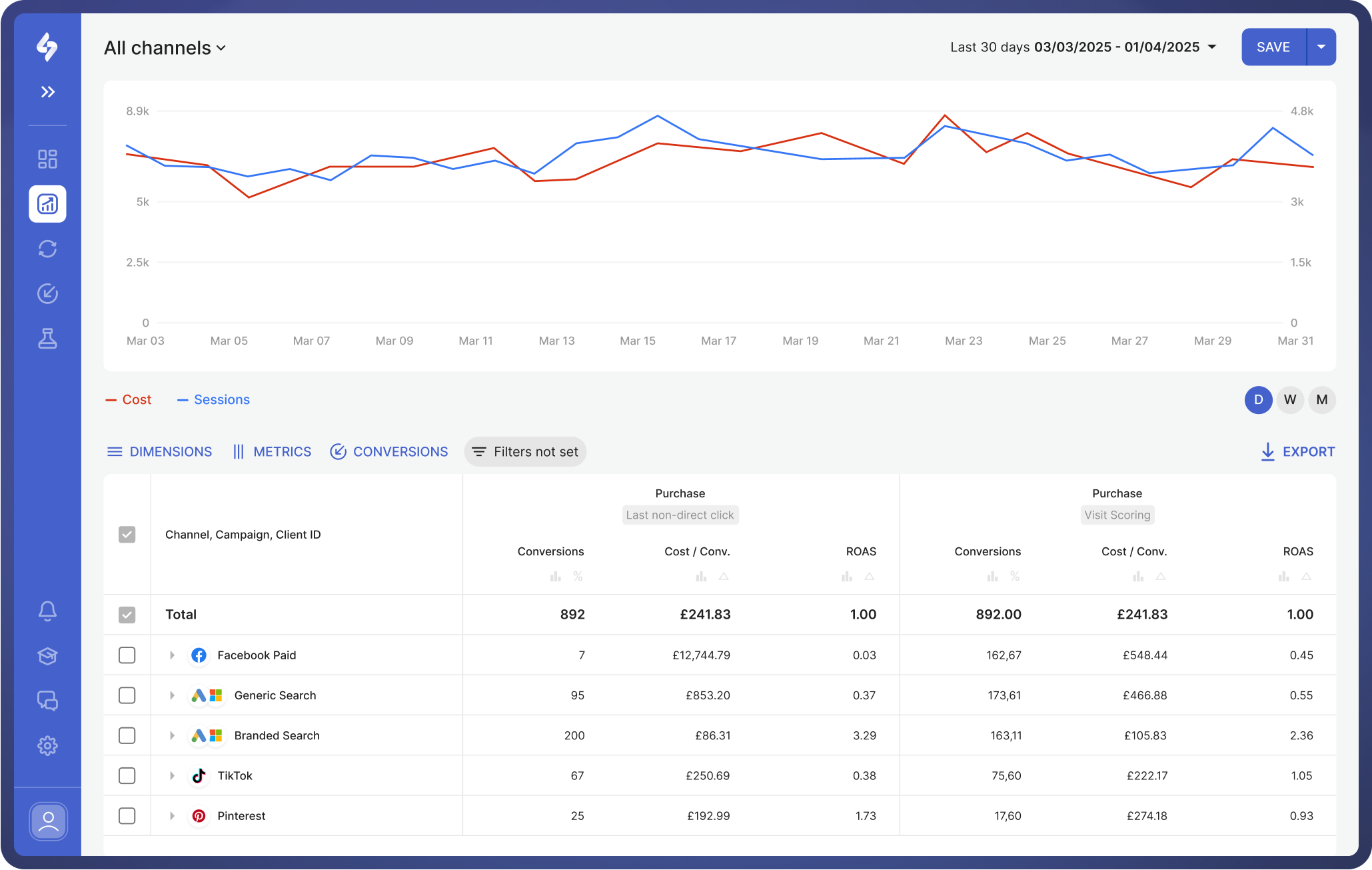Expand the Branded Search row
Screen dimensions: 1372x870
(172, 735)
